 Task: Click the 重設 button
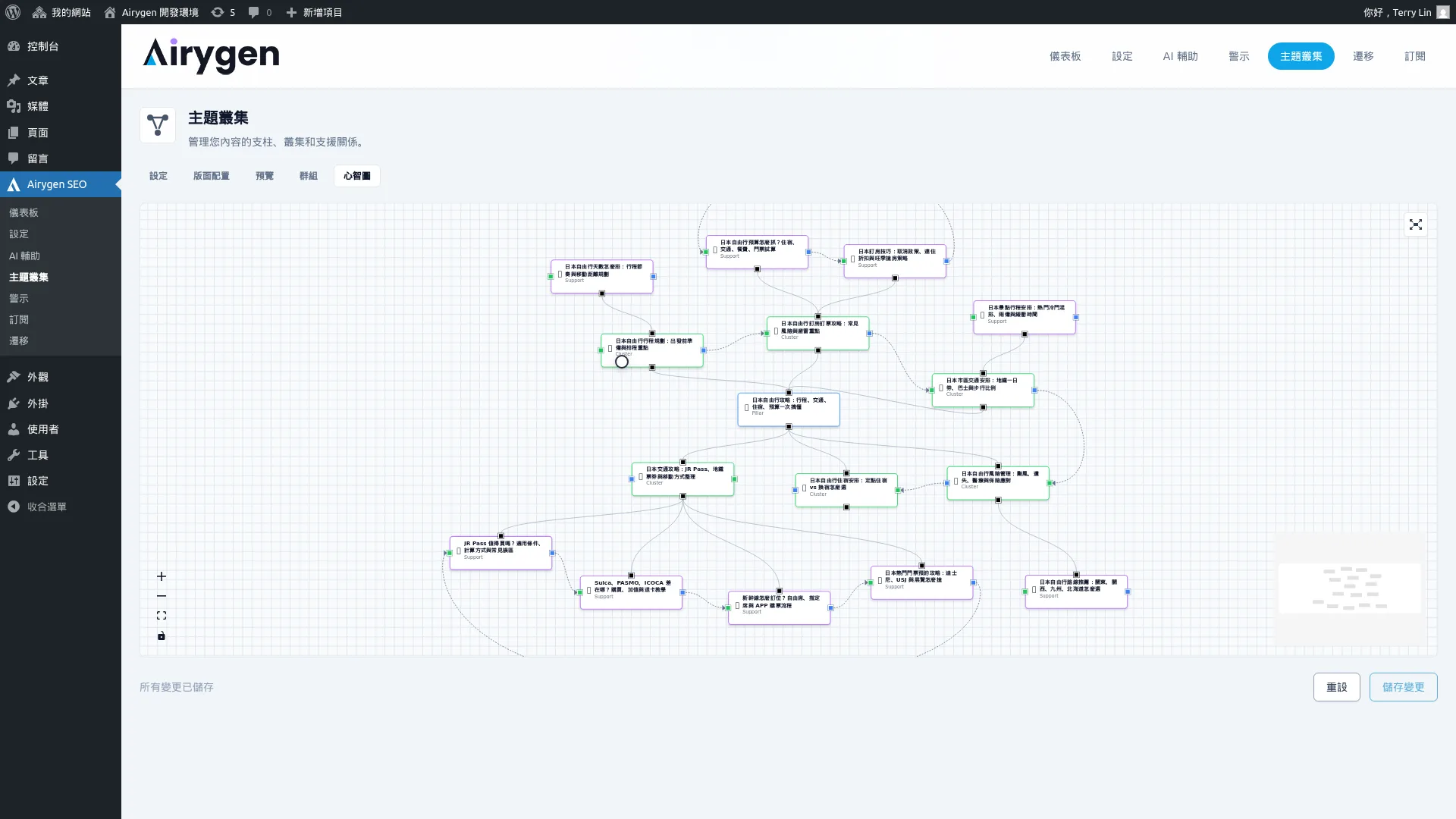(x=1336, y=687)
